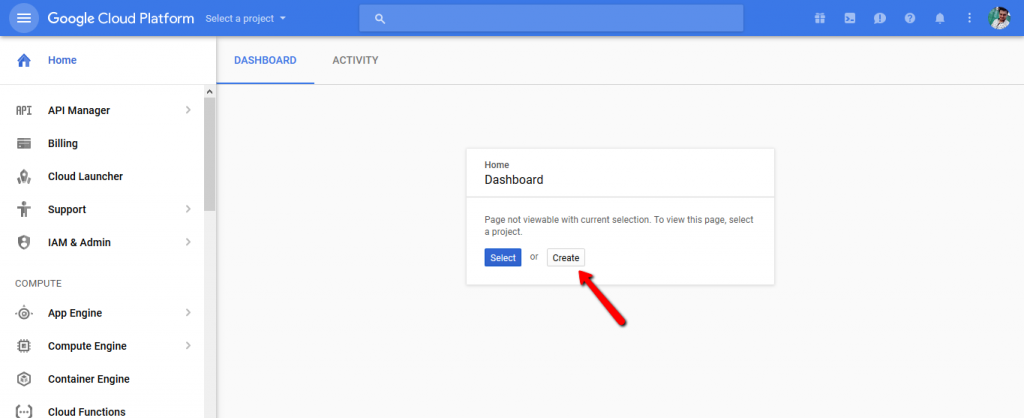Image resolution: width=1024 pixels, height=418 pixels.
Task: Go to Home in sidebar
Action: 62,60
